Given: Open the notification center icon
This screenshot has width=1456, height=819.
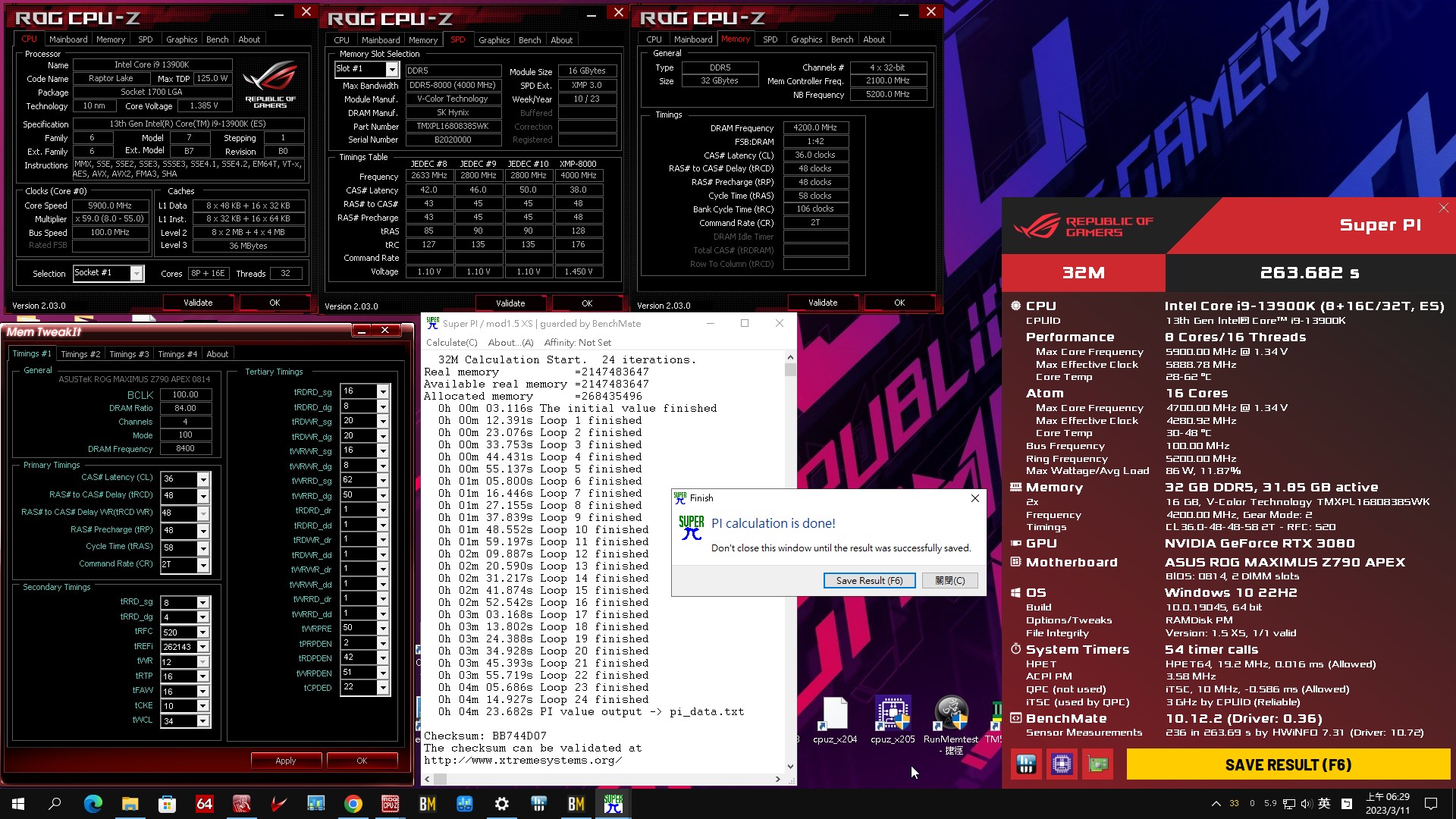Looking at the screenshot, I should (x=1431, y=804).
